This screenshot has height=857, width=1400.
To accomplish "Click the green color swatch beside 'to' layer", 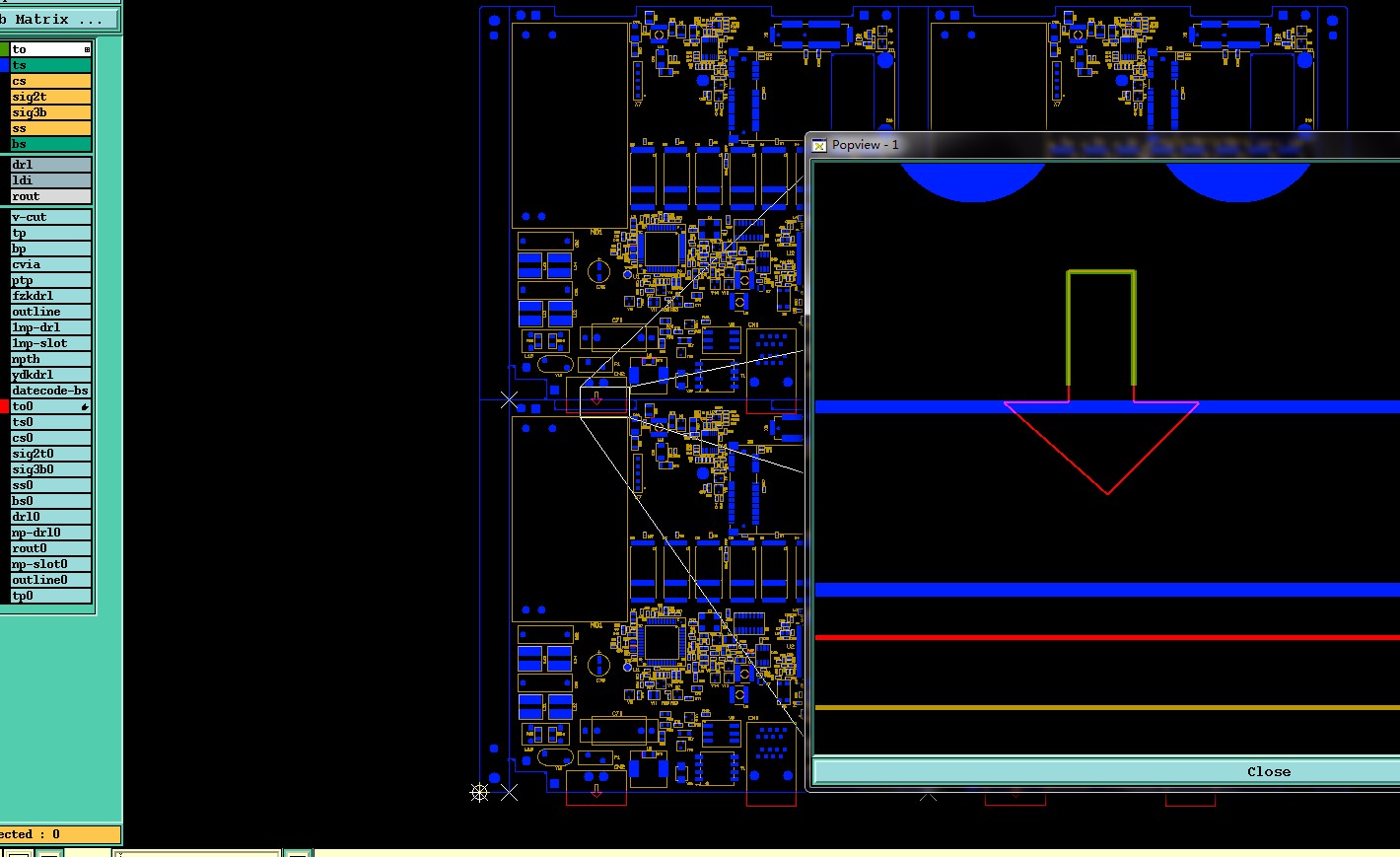I will coord(4,49).
